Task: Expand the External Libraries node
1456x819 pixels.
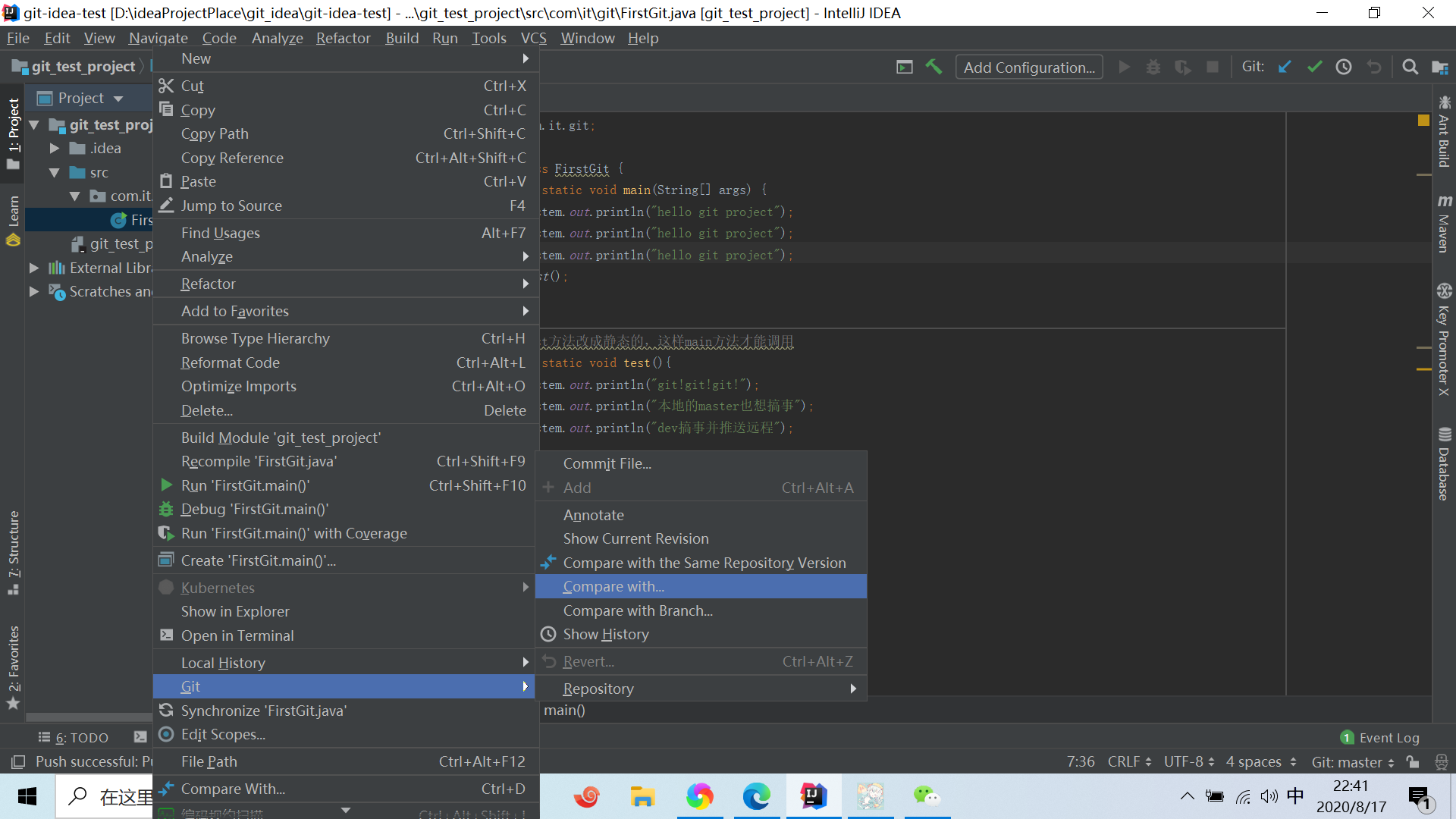Action: pyautogui.click(x=34, y=268)
